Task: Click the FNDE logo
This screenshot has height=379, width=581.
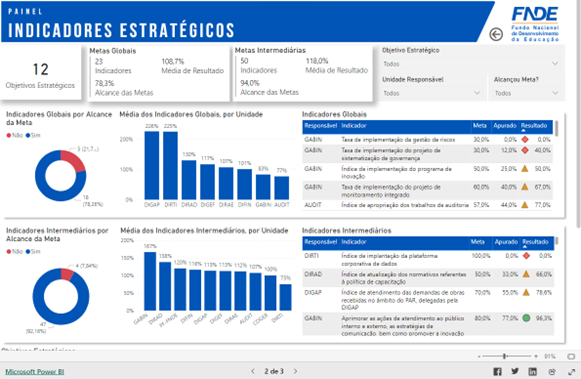Action: click(x=535, y=24)
